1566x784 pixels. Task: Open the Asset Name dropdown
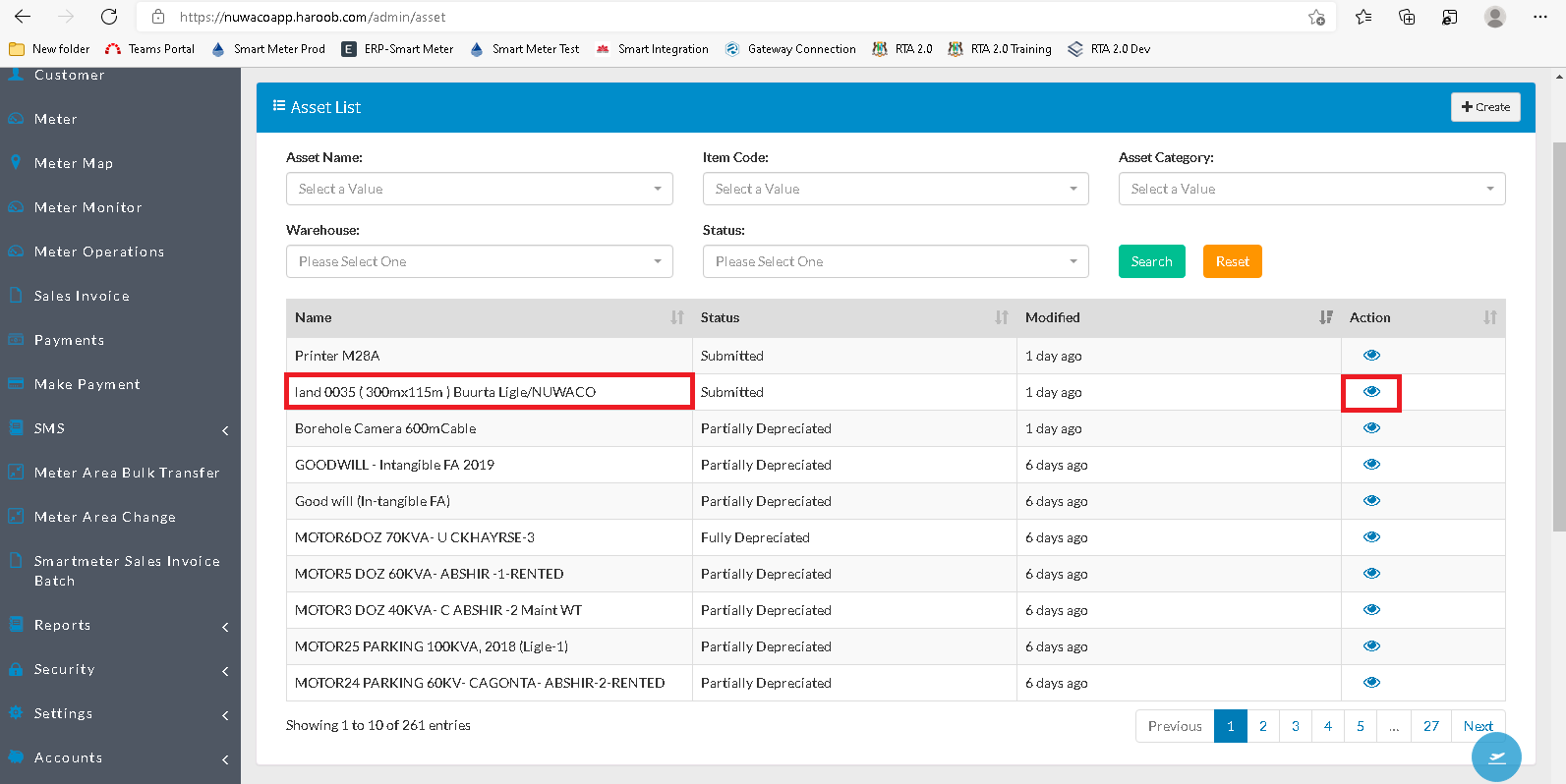[x=480, y=189]
